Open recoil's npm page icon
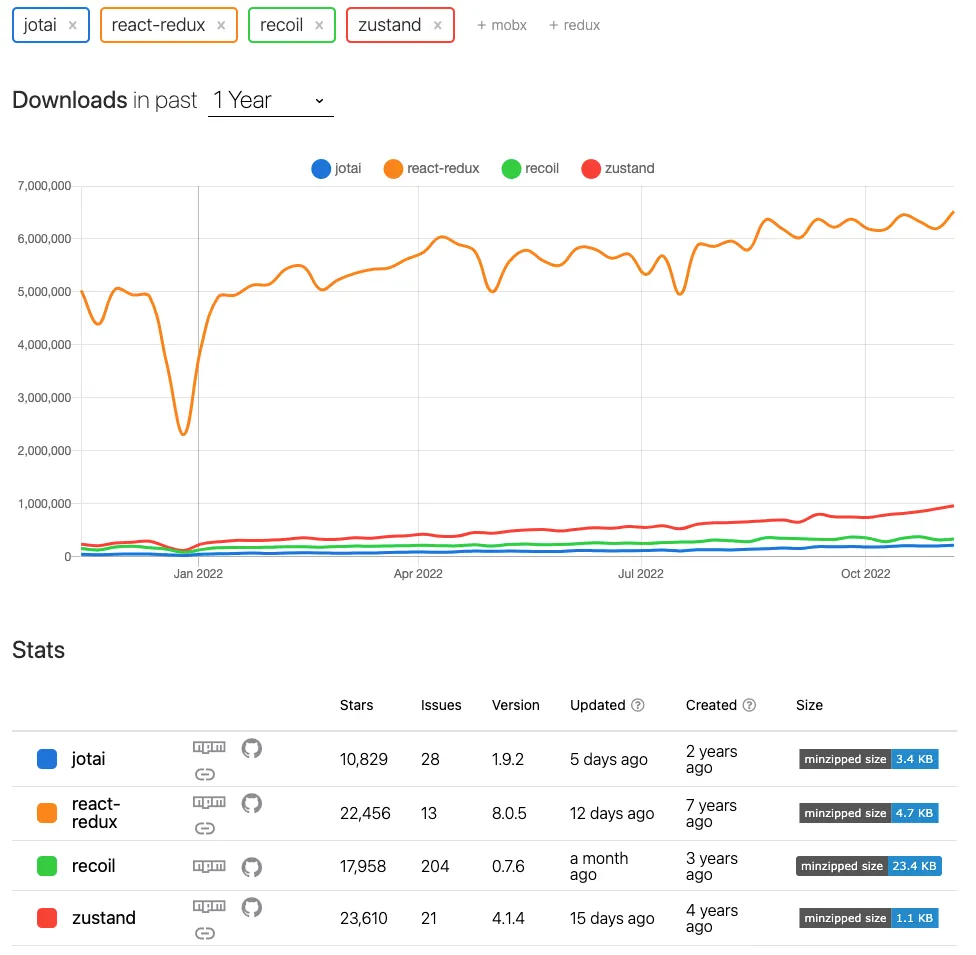Image resolution: width=976 pixels, height=955 pixels. pyautogui.click(x=209, y=866)
